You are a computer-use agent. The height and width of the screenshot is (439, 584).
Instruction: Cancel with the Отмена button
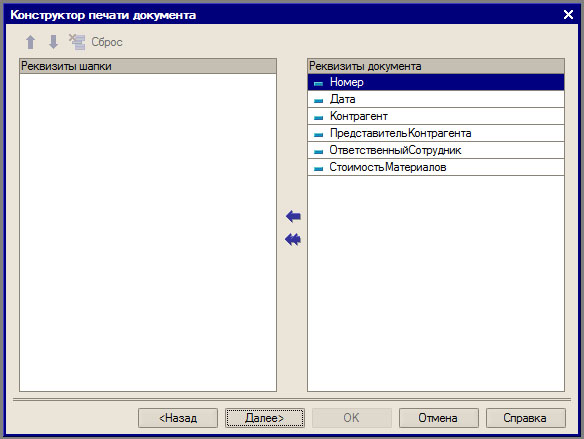439,418
